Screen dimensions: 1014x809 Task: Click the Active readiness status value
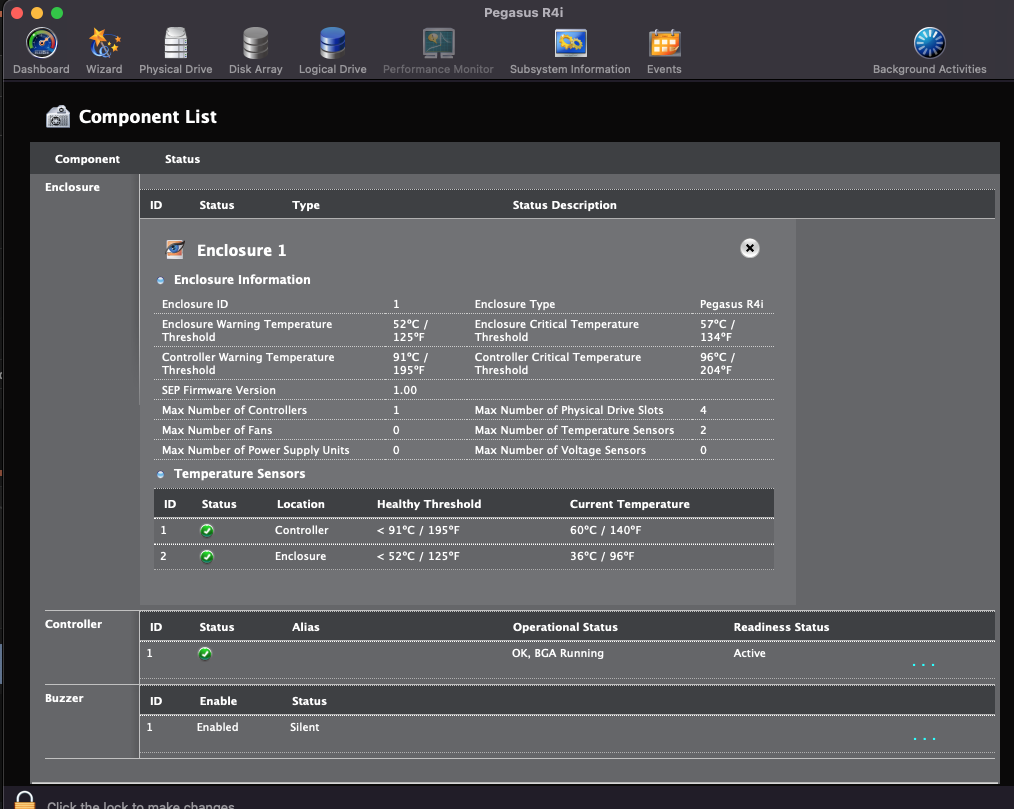(749, 653)
